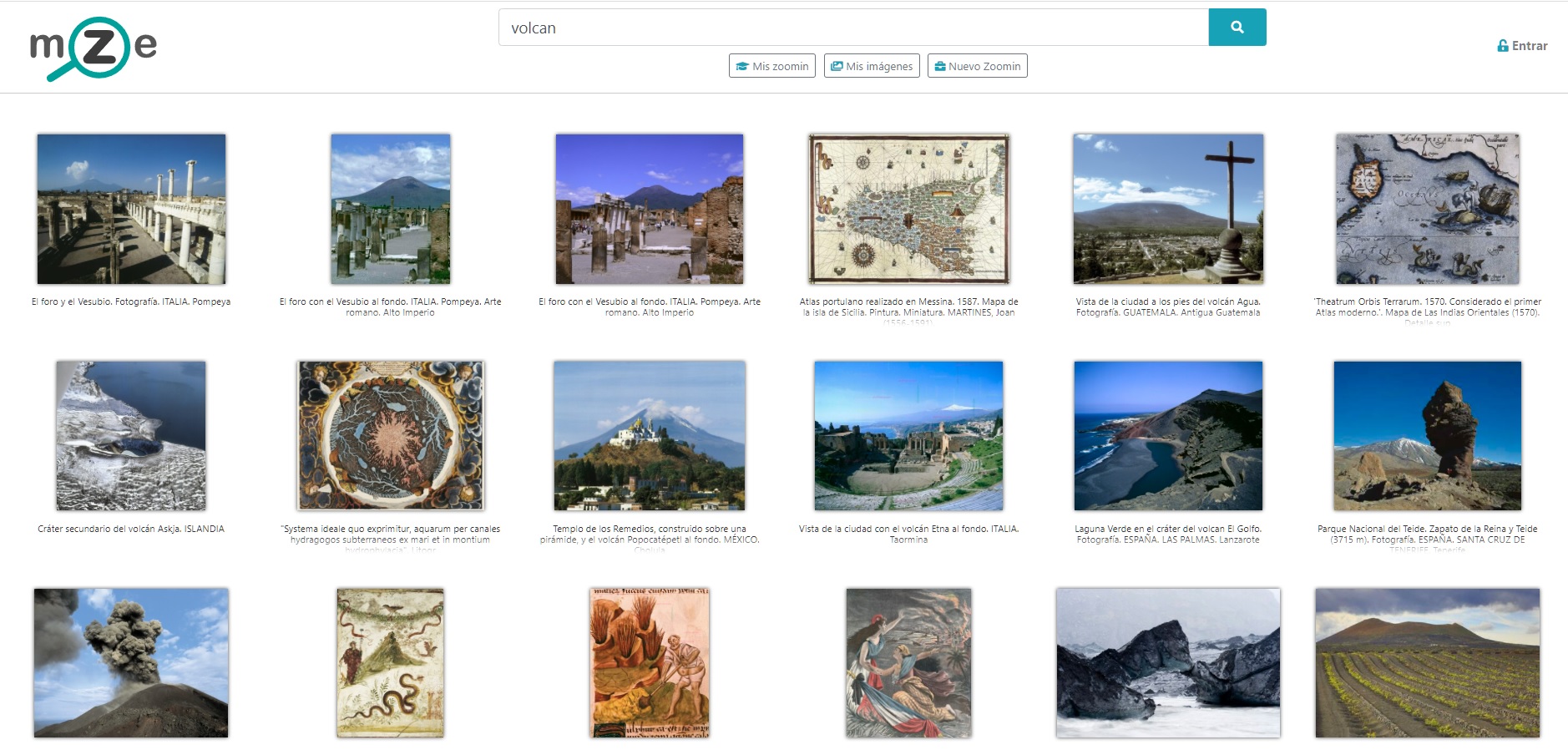
Task: Click the Entrar login link
Action: coord(1523,46)
